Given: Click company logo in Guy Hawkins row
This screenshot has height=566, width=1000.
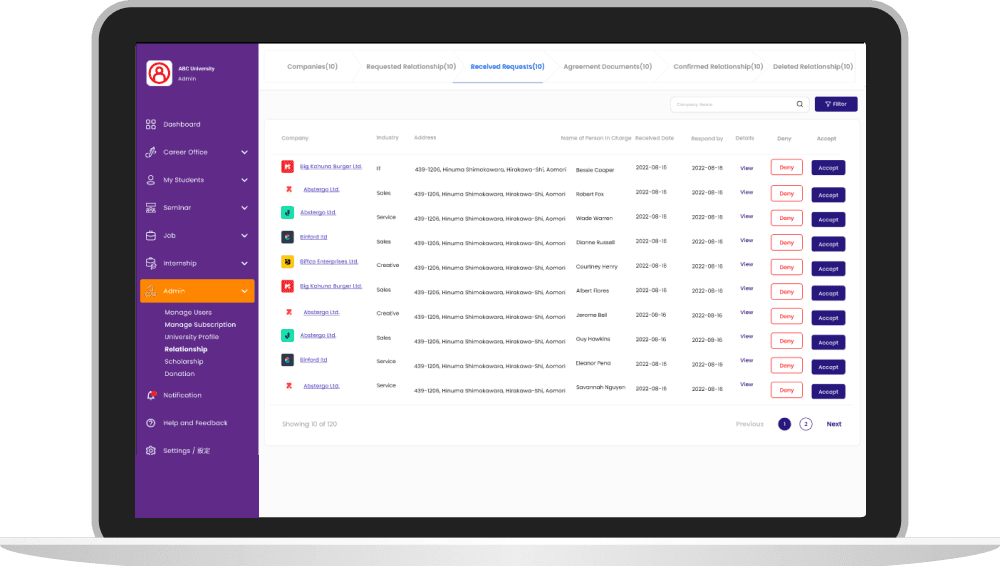Looking at the screenshot, I should 288,335.
